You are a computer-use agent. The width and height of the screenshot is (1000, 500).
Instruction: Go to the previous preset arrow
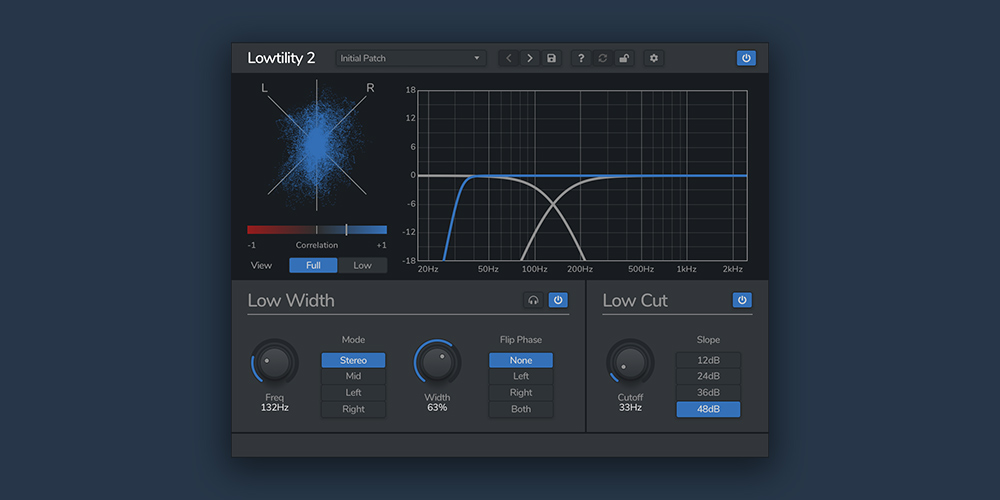pyautogui.click(x=509, y=58)
